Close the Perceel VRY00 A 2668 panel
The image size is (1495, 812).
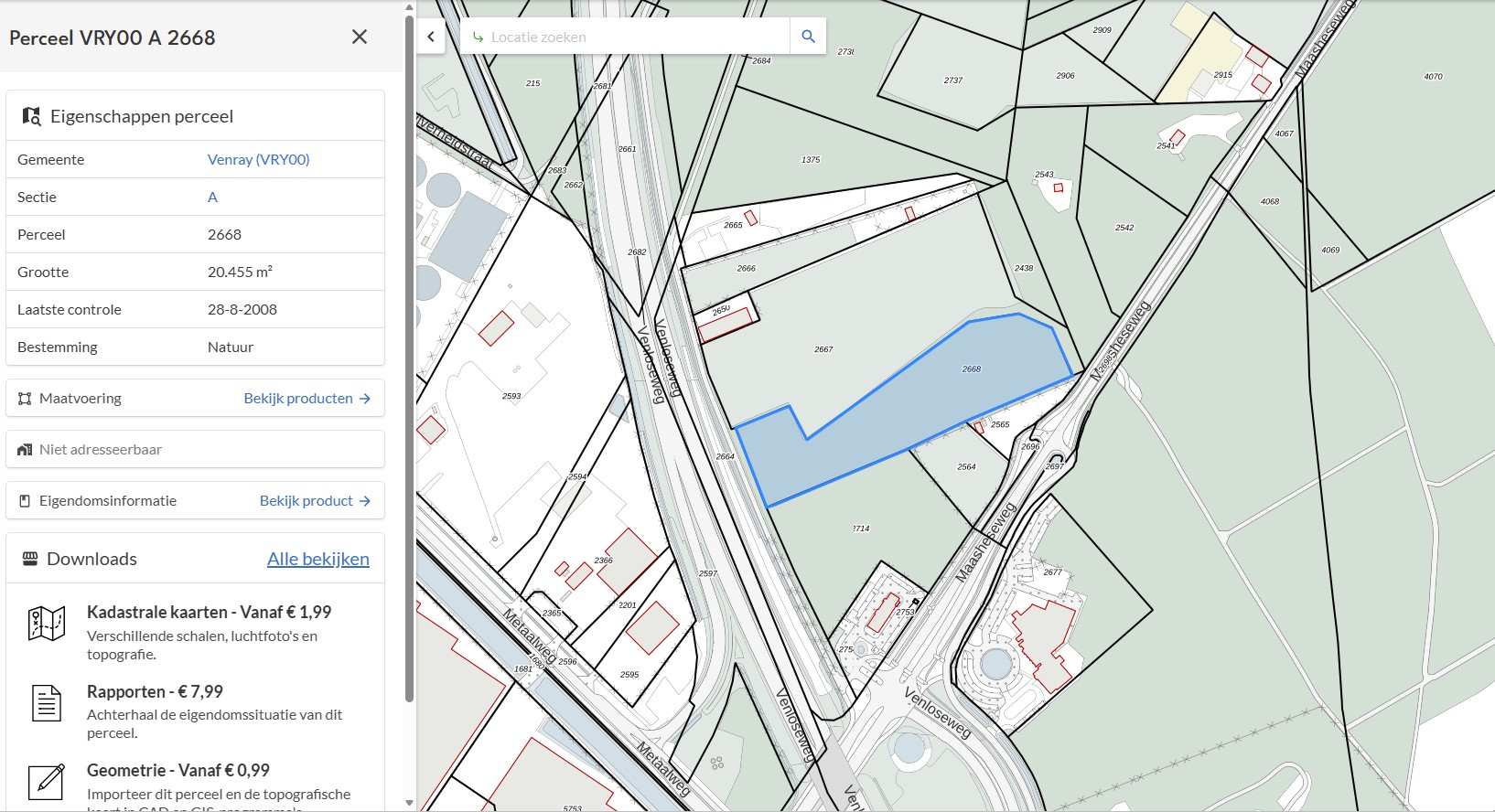click(x=360, y=37)
